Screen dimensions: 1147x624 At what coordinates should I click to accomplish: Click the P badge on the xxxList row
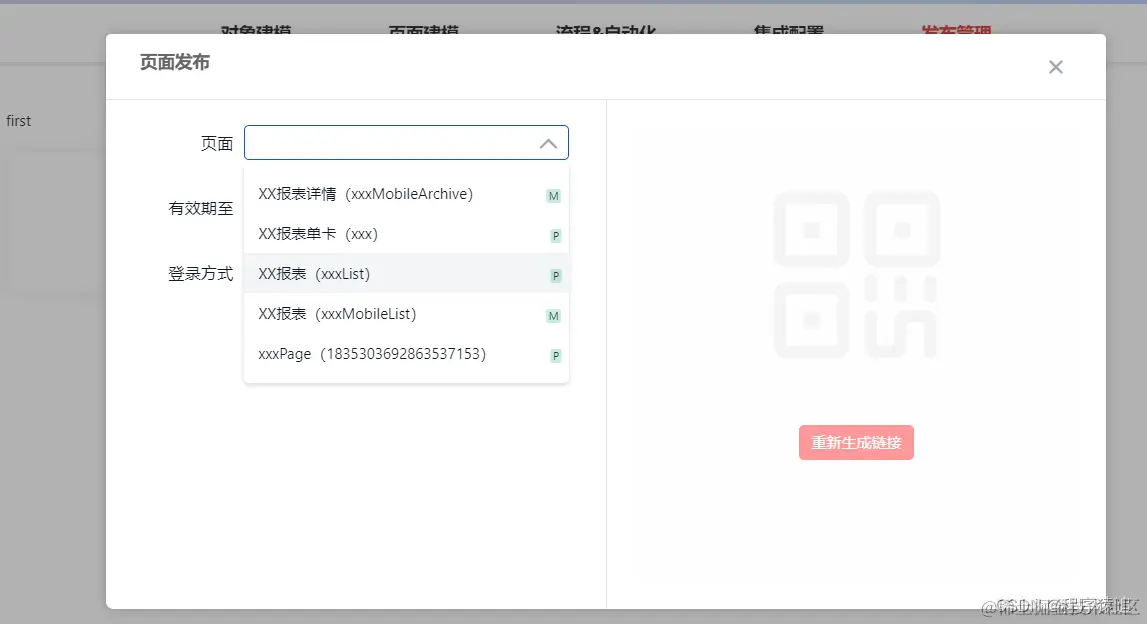click(556, 276)
